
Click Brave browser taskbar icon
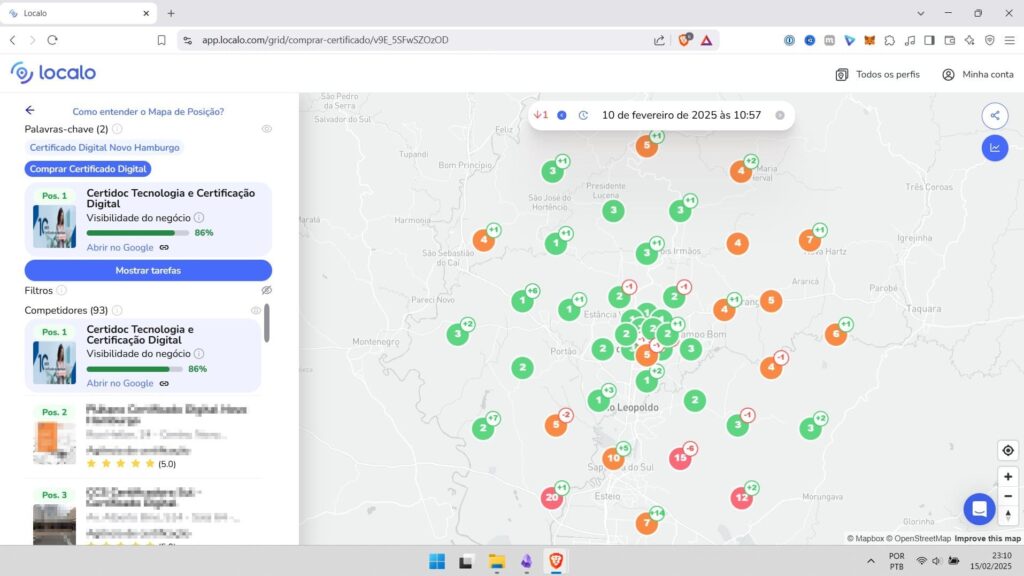[556, 561]
